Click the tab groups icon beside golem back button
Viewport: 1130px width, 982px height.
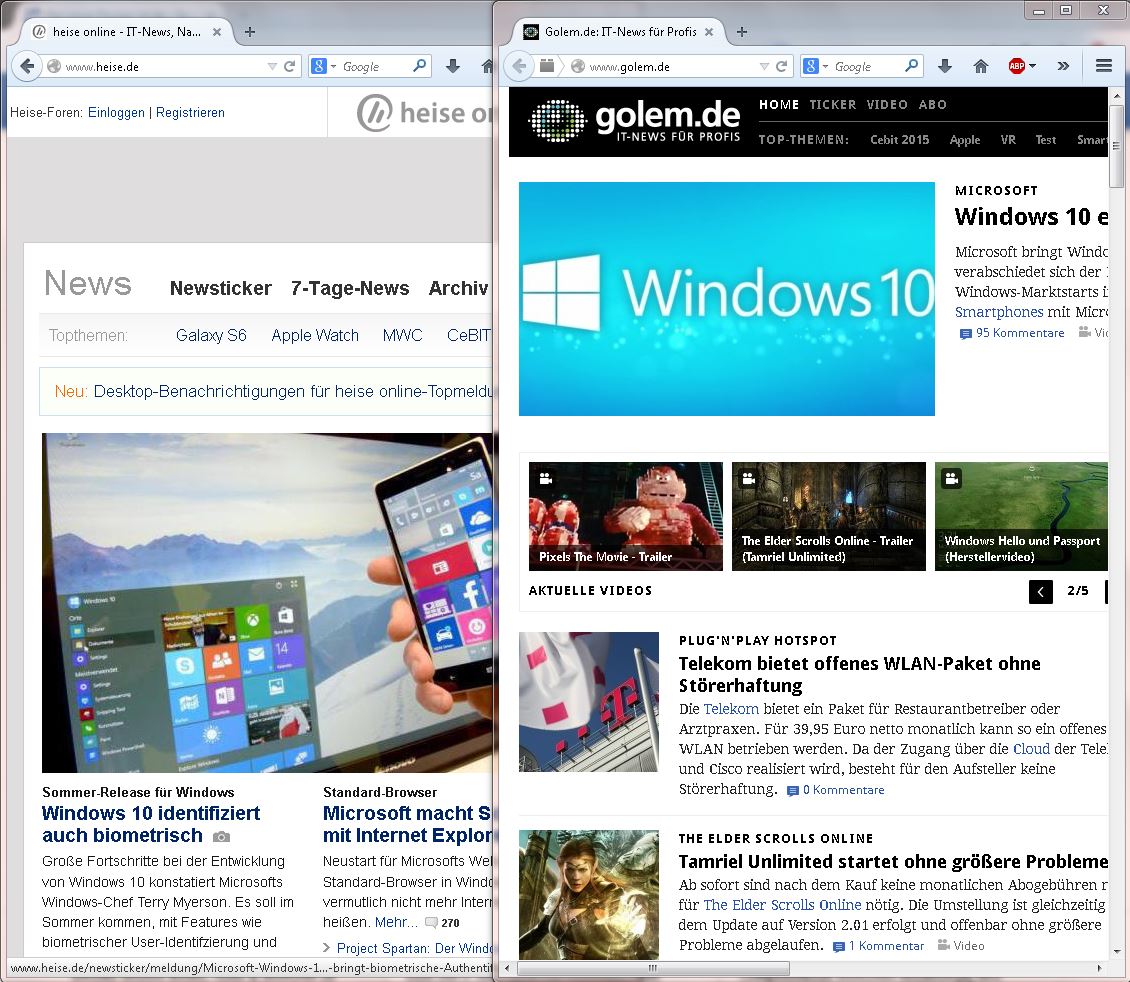[x=547, y=66]
